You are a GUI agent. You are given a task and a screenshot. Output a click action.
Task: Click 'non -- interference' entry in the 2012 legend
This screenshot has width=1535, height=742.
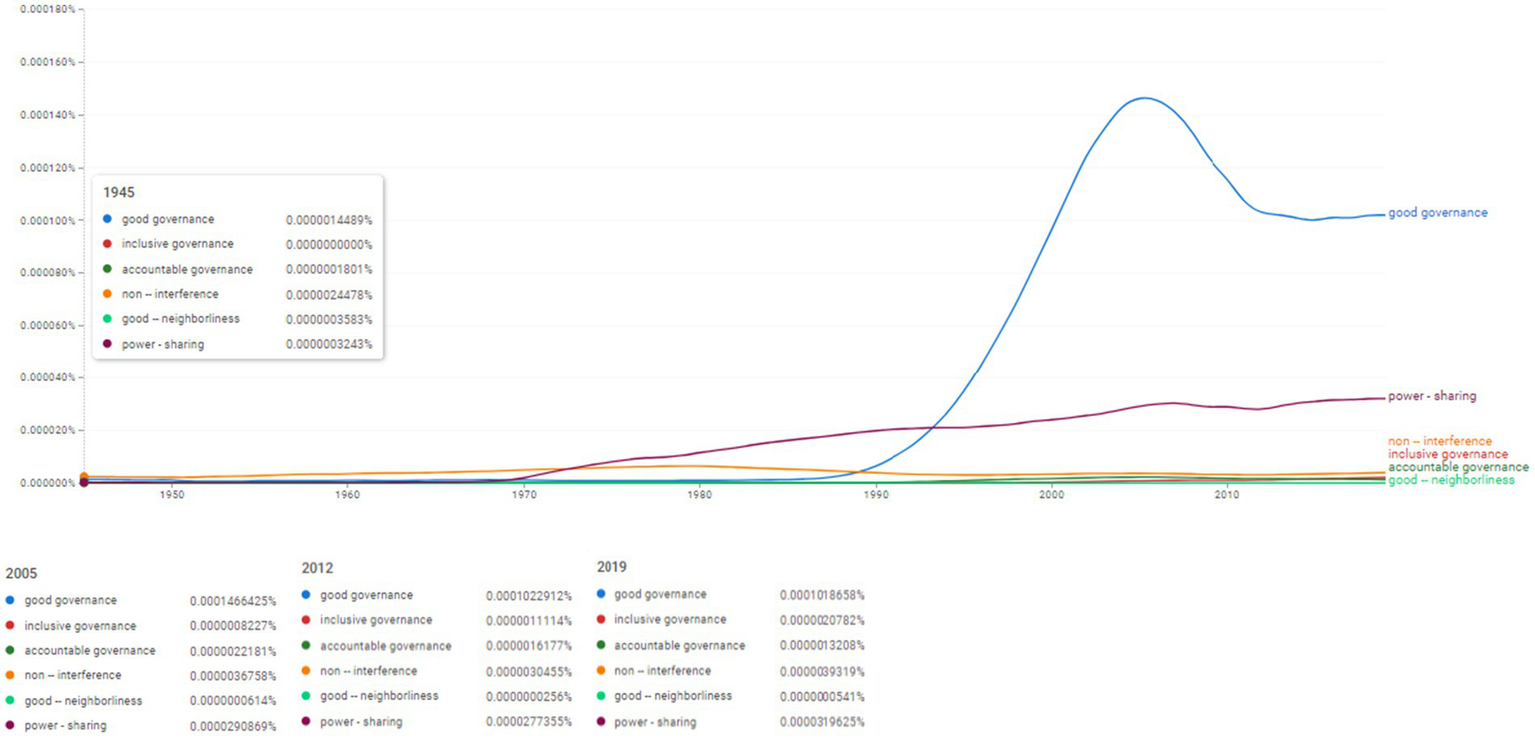click(369, 671)
